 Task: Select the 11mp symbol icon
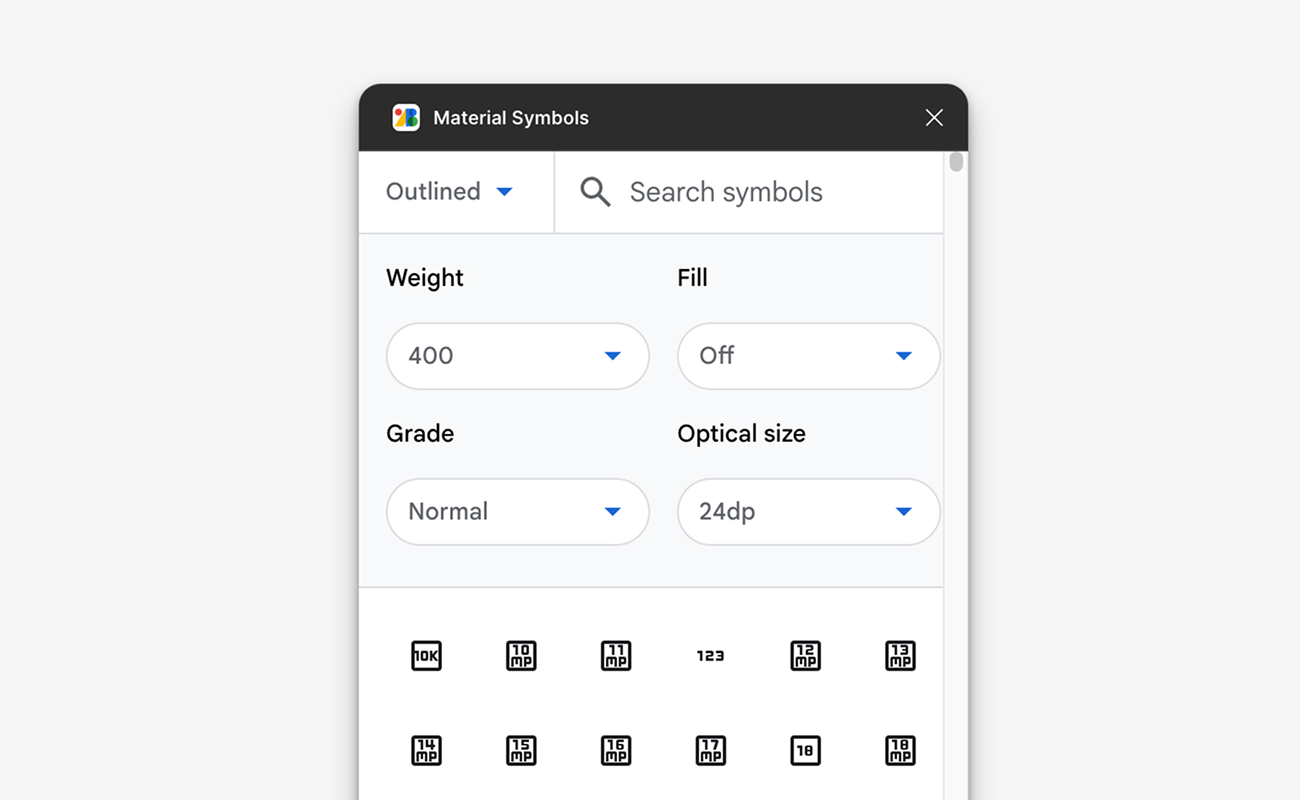tap(616, 656)
